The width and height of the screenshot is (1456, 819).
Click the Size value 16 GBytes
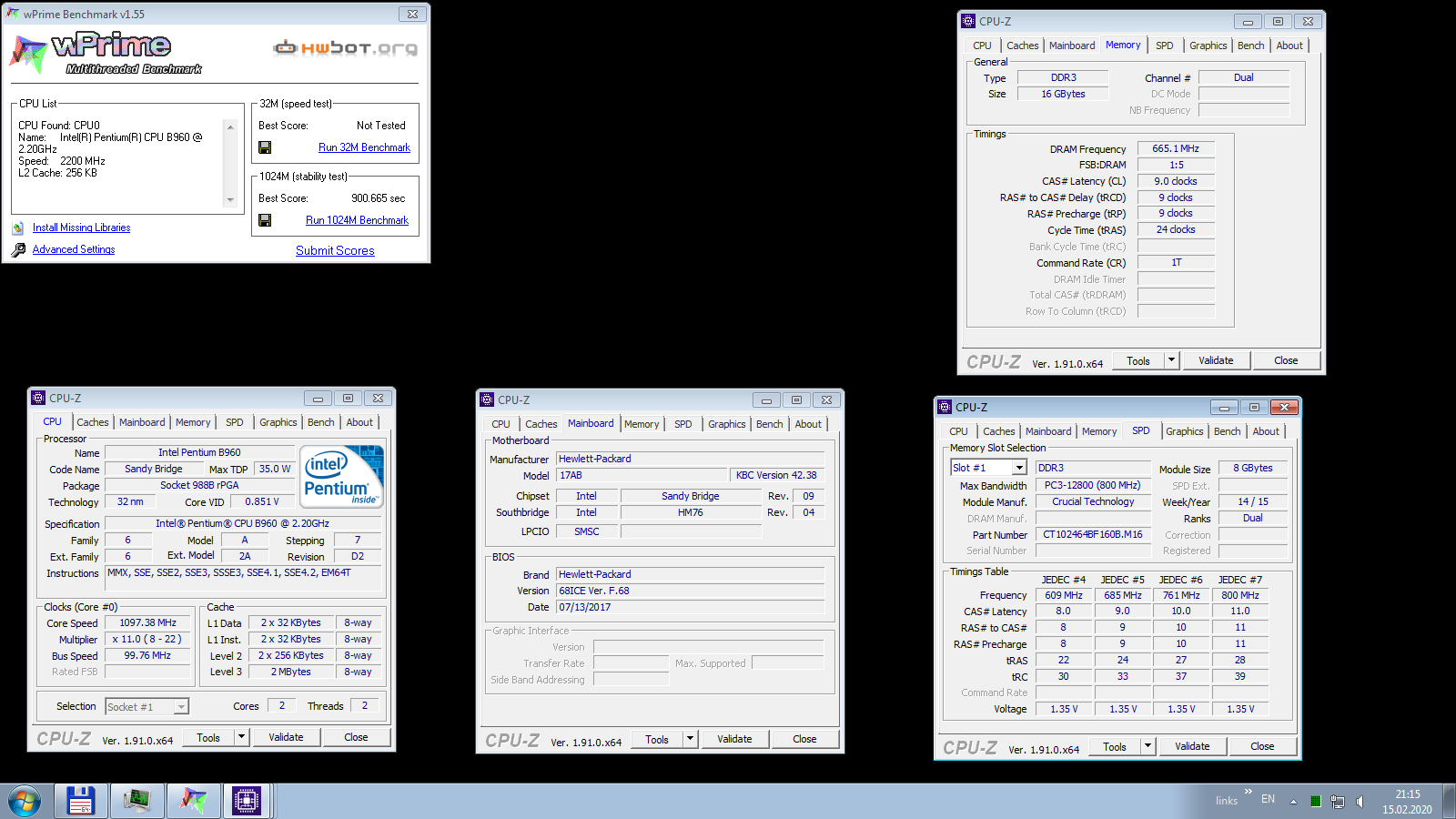click(x=1063, y=94)
